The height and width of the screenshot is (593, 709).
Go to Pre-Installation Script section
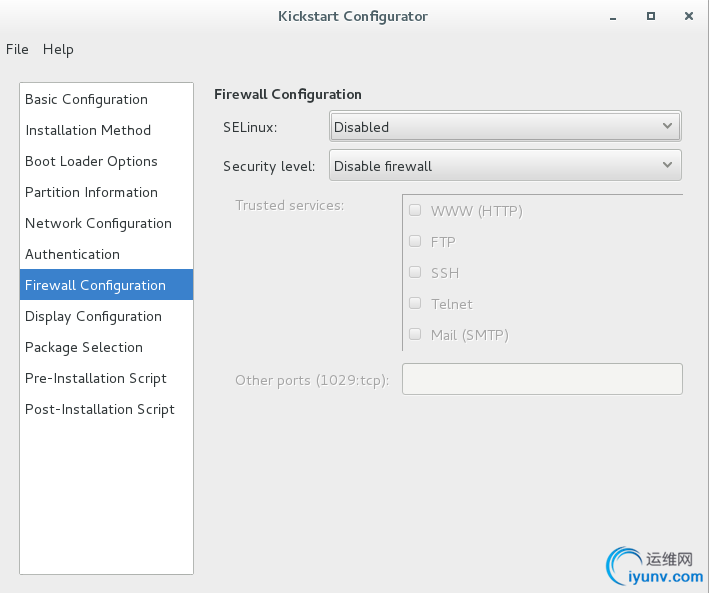[96, 378]
